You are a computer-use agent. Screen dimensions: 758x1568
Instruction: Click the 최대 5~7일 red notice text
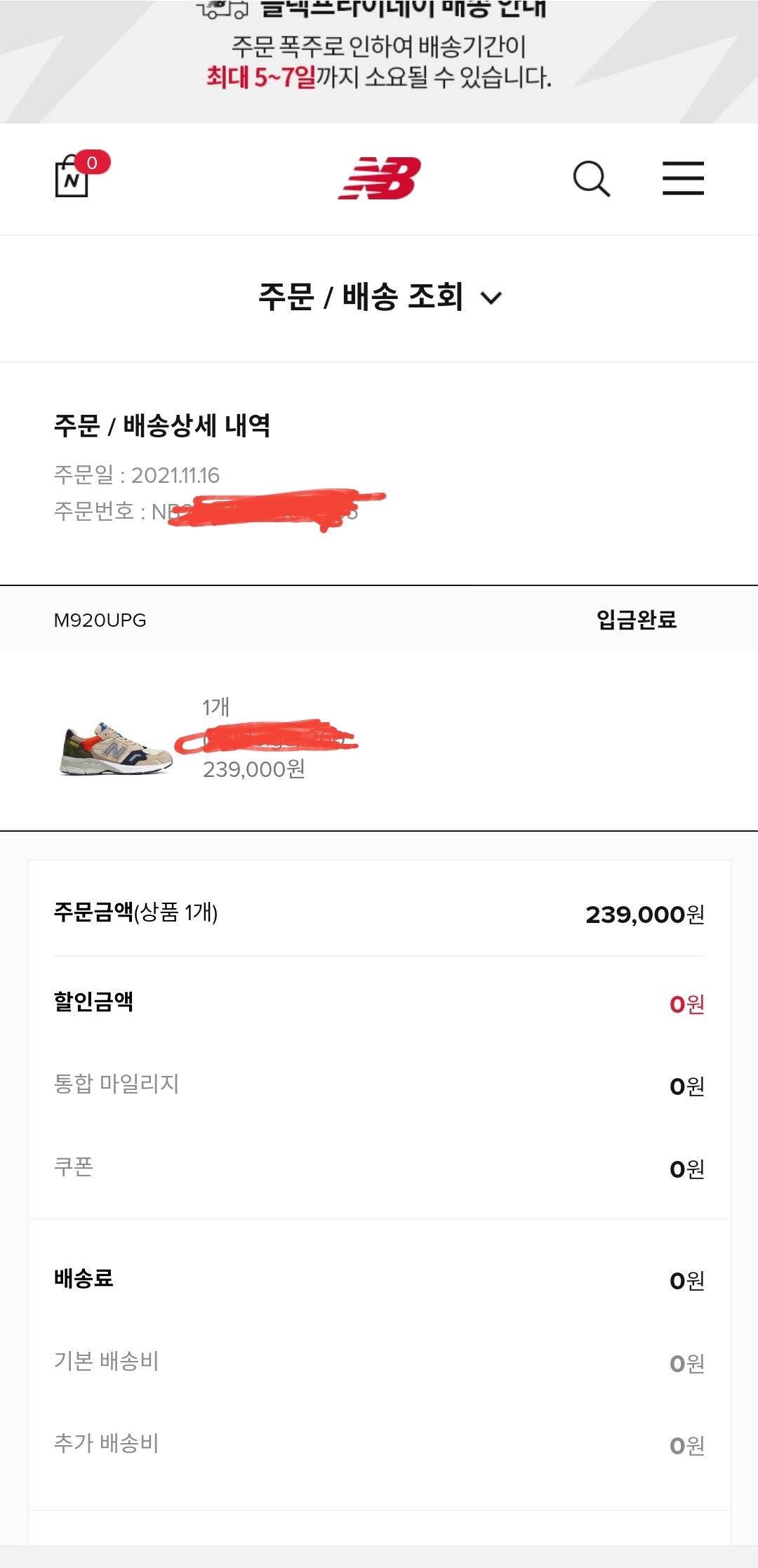(x=260, y=77)
